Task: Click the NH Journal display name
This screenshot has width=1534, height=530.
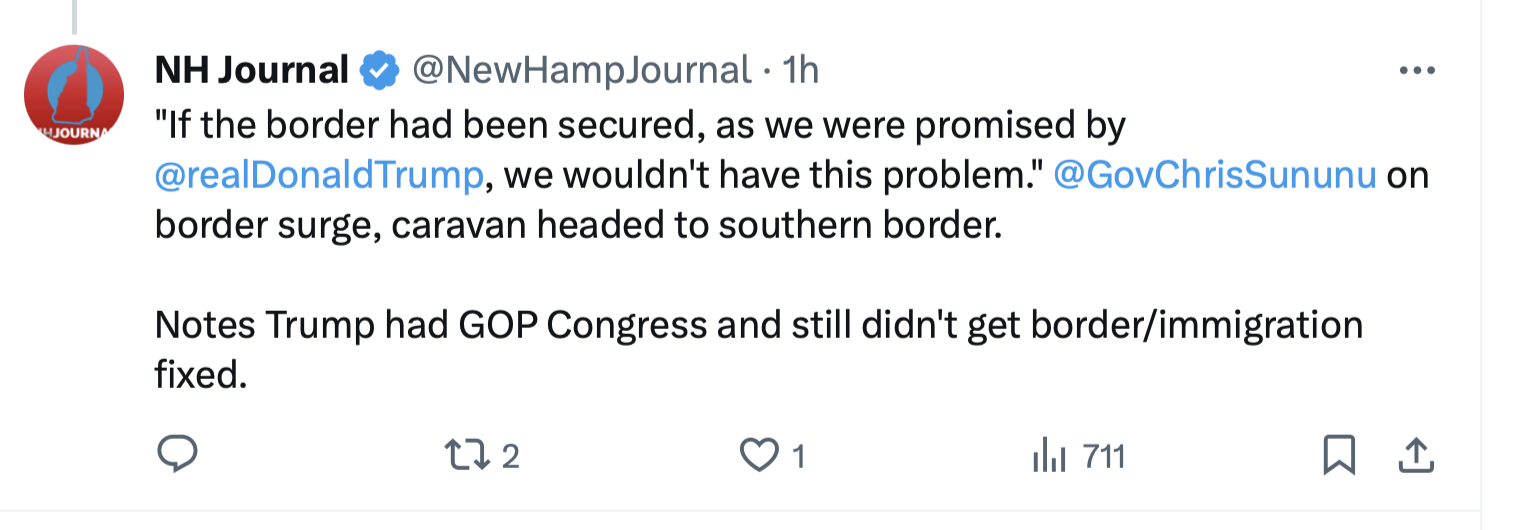Action: (251, 70)
